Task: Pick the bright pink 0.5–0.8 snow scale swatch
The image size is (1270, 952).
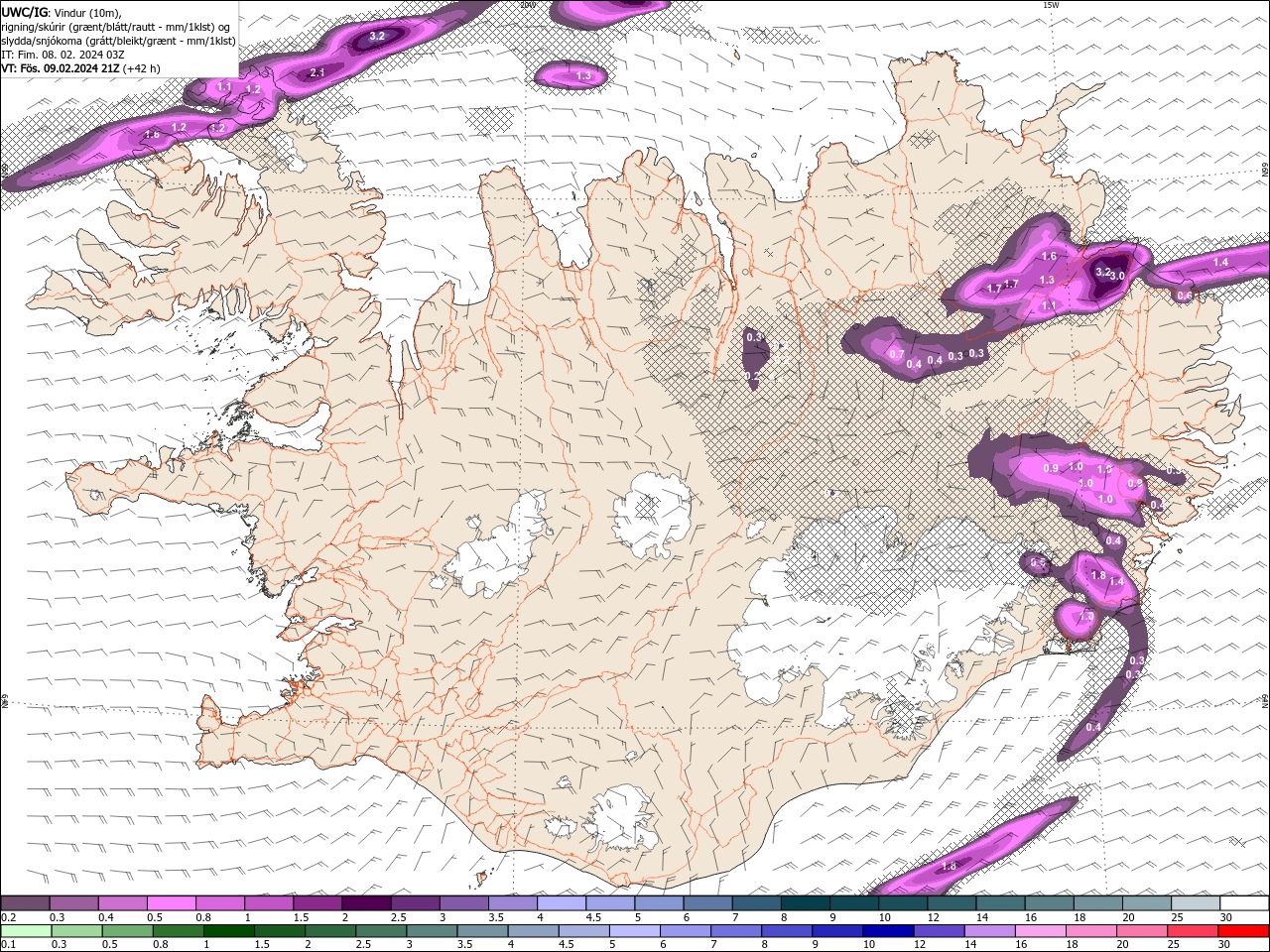Action: point(171,903)
